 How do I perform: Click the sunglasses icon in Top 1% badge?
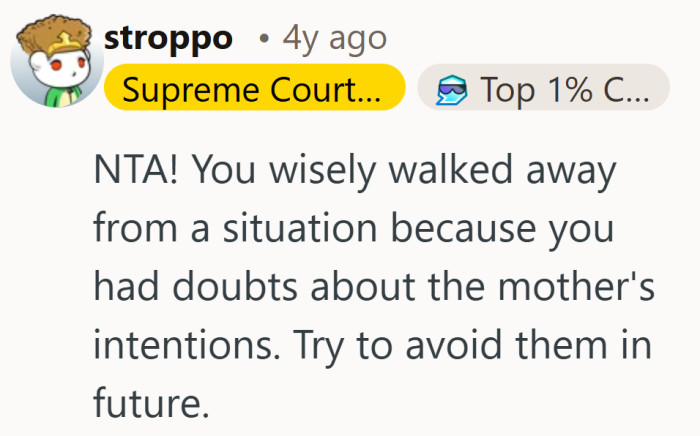click(x=452, y=91)
